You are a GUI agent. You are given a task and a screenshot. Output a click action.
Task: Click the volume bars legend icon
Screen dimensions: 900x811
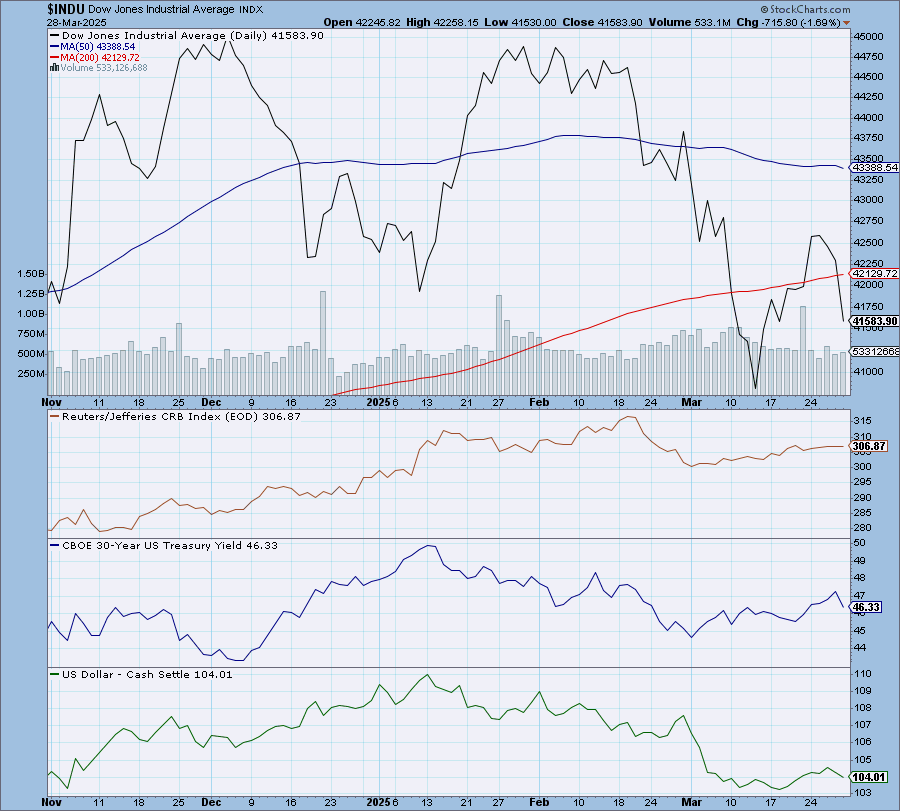tap(55, 68)
